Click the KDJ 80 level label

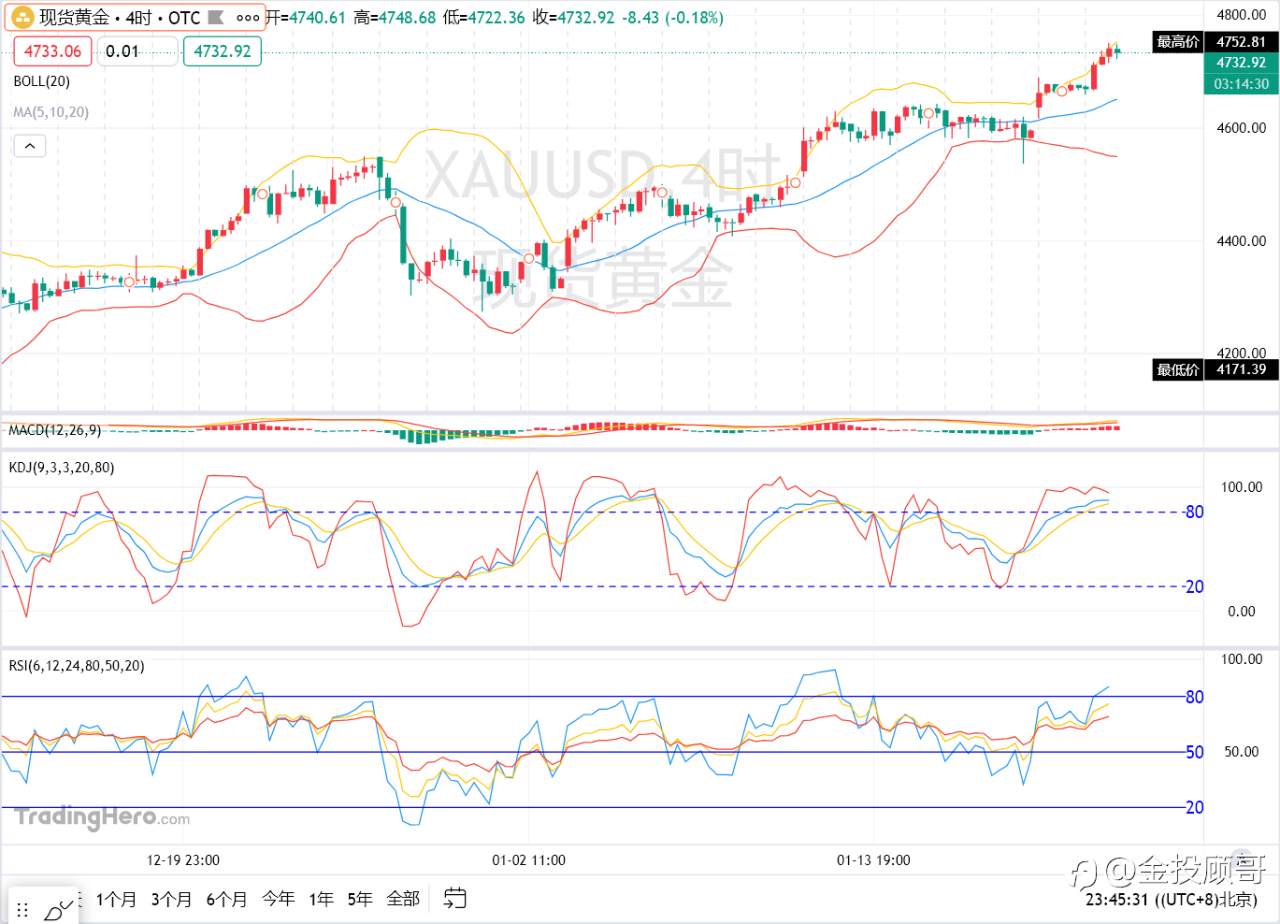1193,512
